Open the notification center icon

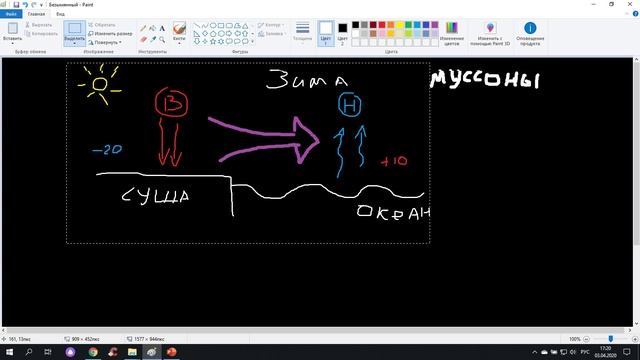click(x=627, y=352)
